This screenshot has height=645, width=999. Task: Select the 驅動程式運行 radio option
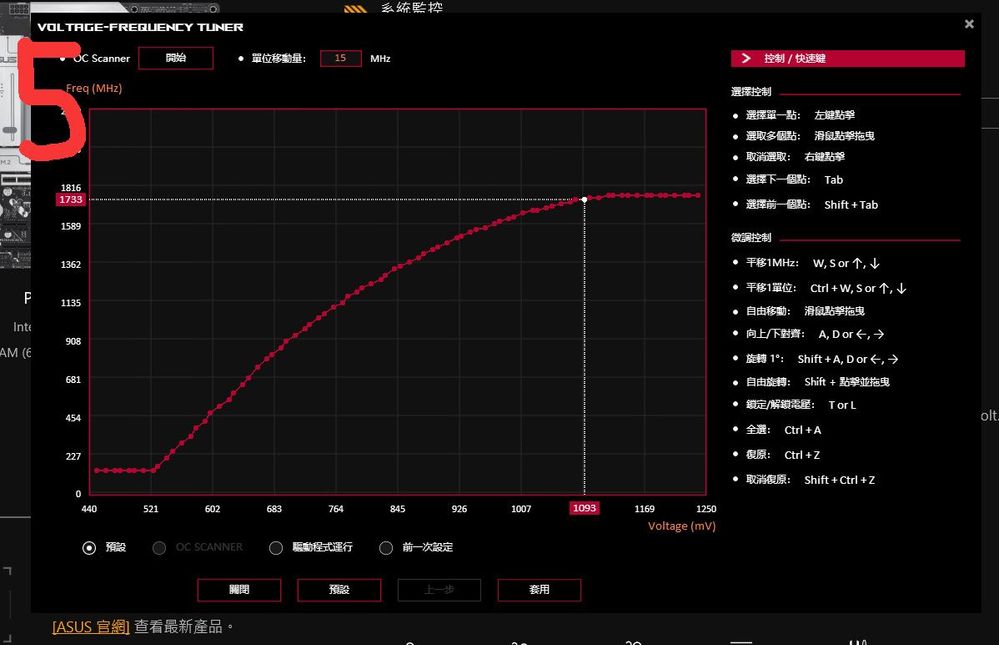point(276,547)
